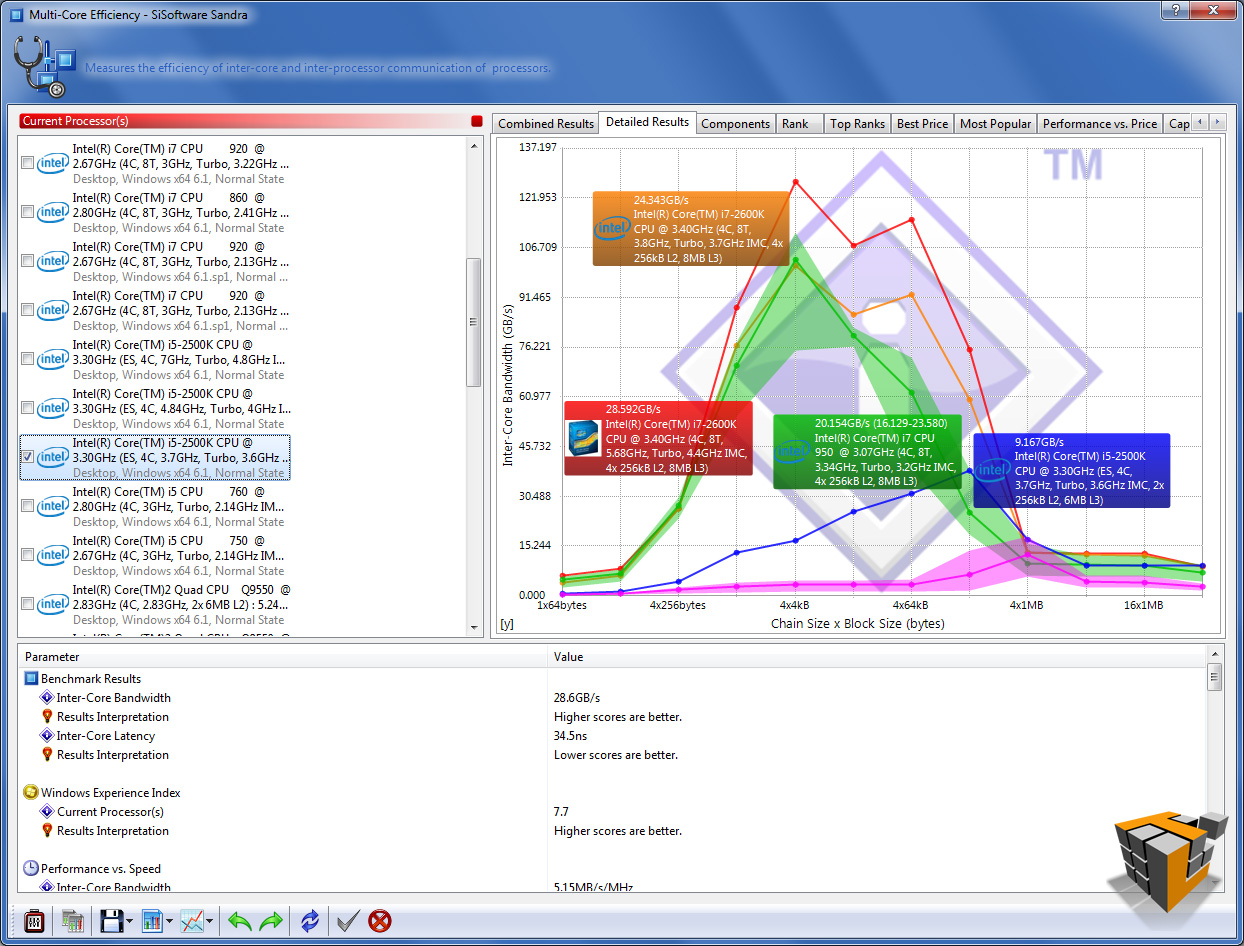1244x946 pixels.
Task: Select the Windows Experience Index 7.7 value
Action: point(561,812)
